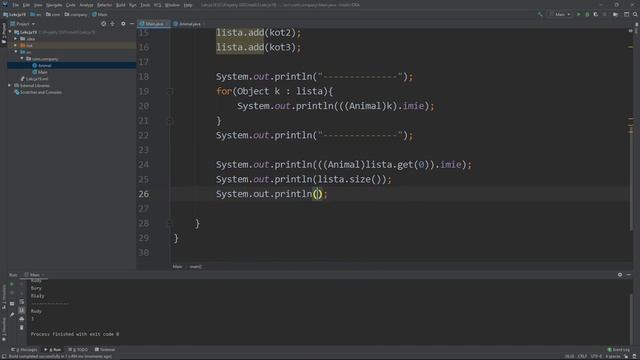640x360 pixels.
Task: Open Run panel settings gear
Action: pyautogui.click(x=620, y=275)
